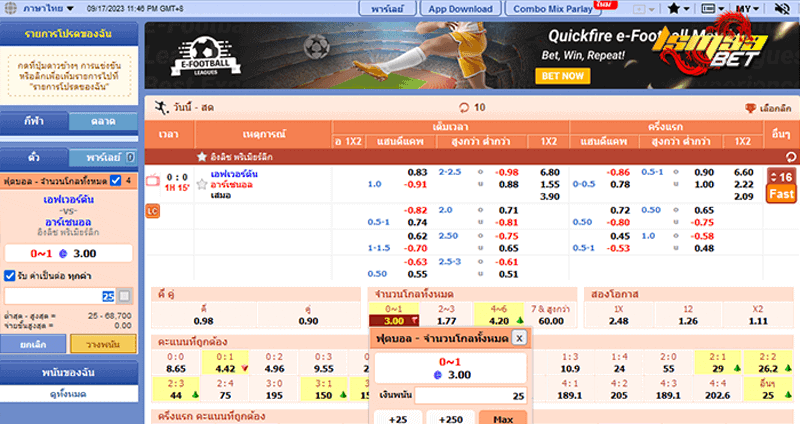
Task: Toggle checkbox in orange bet slip header
Action: tap(116, 181)
